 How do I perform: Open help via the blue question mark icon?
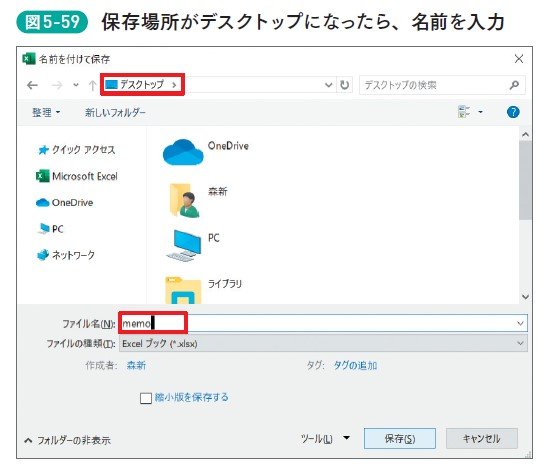point(513,112)
